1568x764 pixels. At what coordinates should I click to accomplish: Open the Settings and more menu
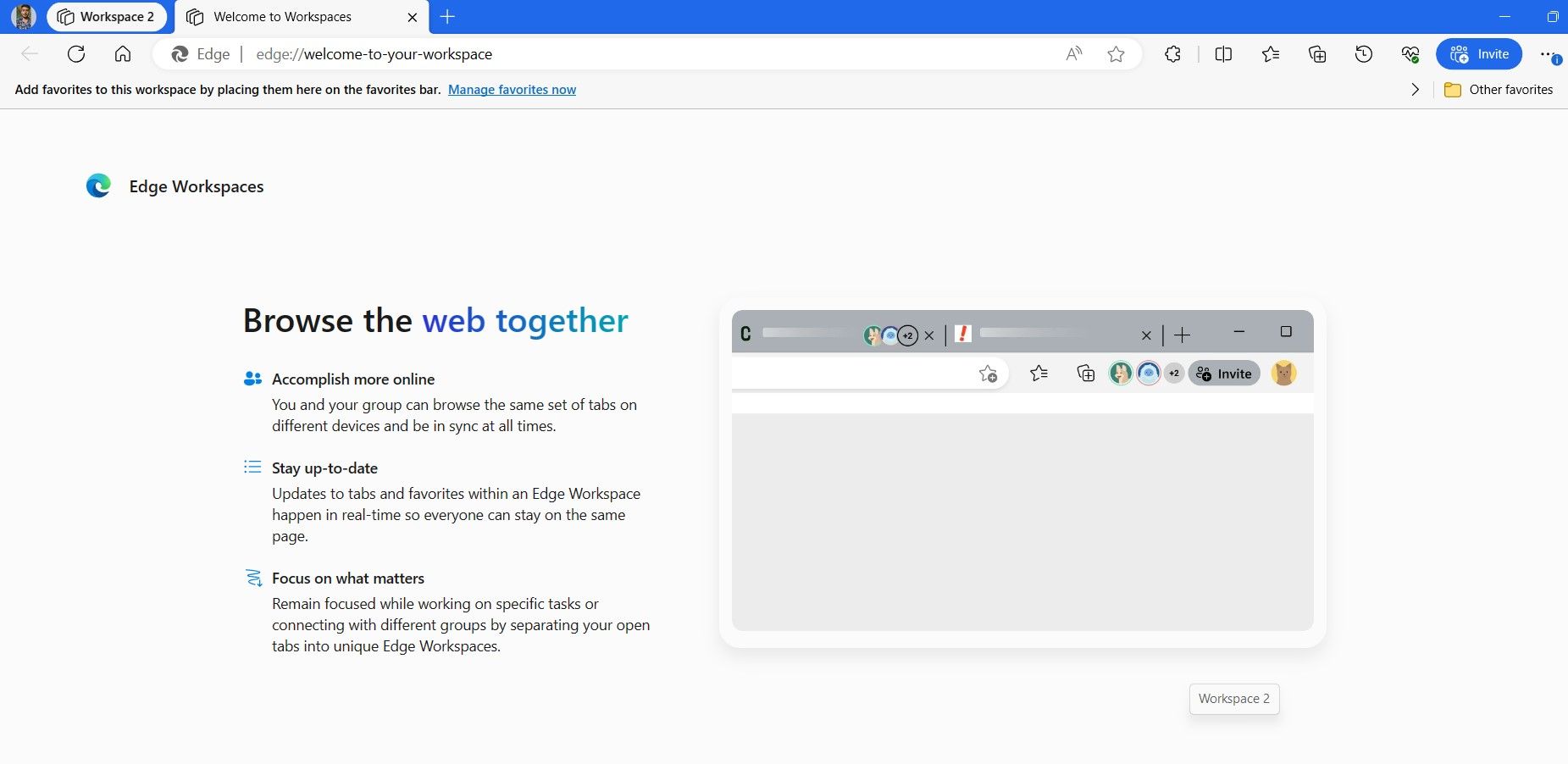pyautogui.click(x=1546, y=53)
